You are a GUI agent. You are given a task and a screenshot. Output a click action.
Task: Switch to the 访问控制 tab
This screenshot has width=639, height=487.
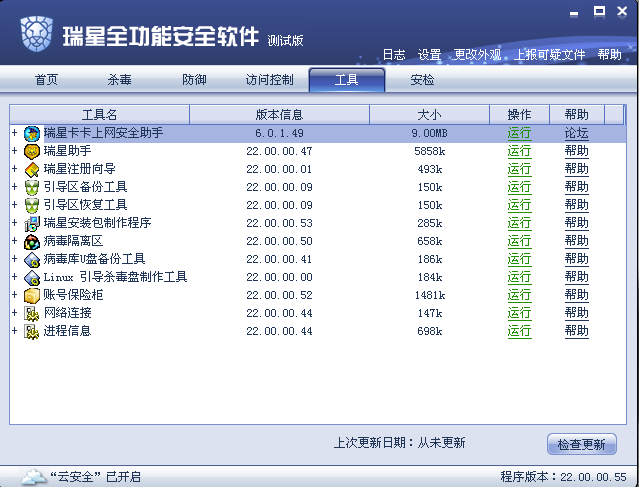[x=269, y=80]
